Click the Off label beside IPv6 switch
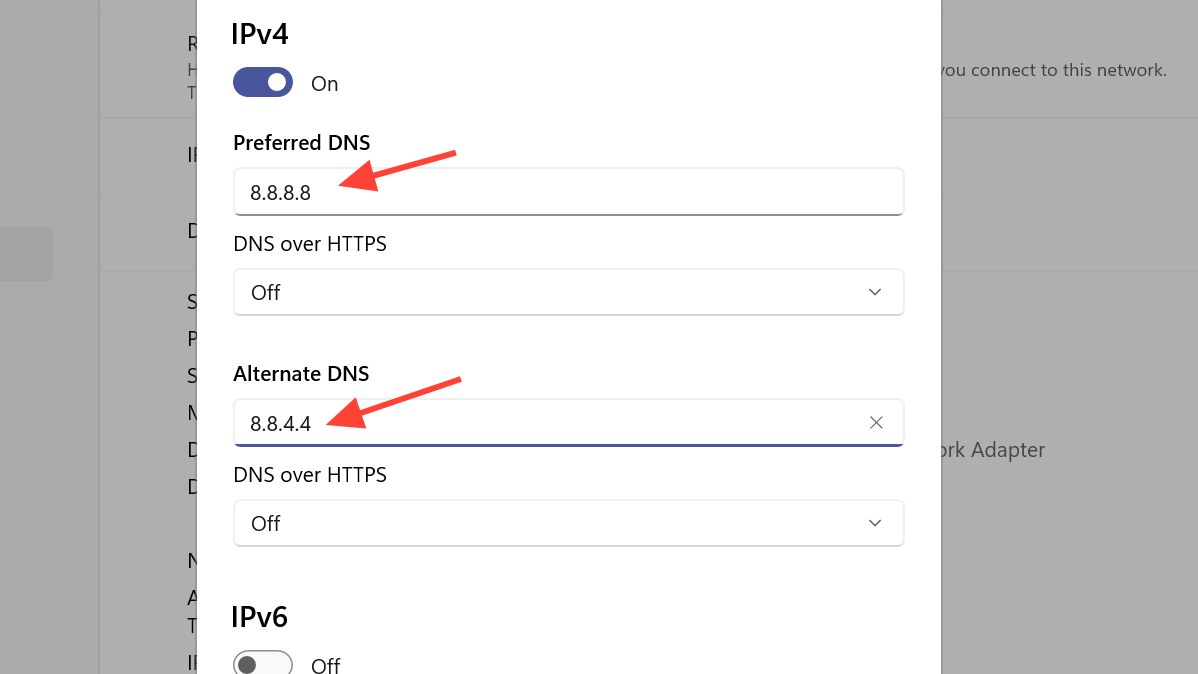This screenshot has width=1198, height=674. point(326,665)
